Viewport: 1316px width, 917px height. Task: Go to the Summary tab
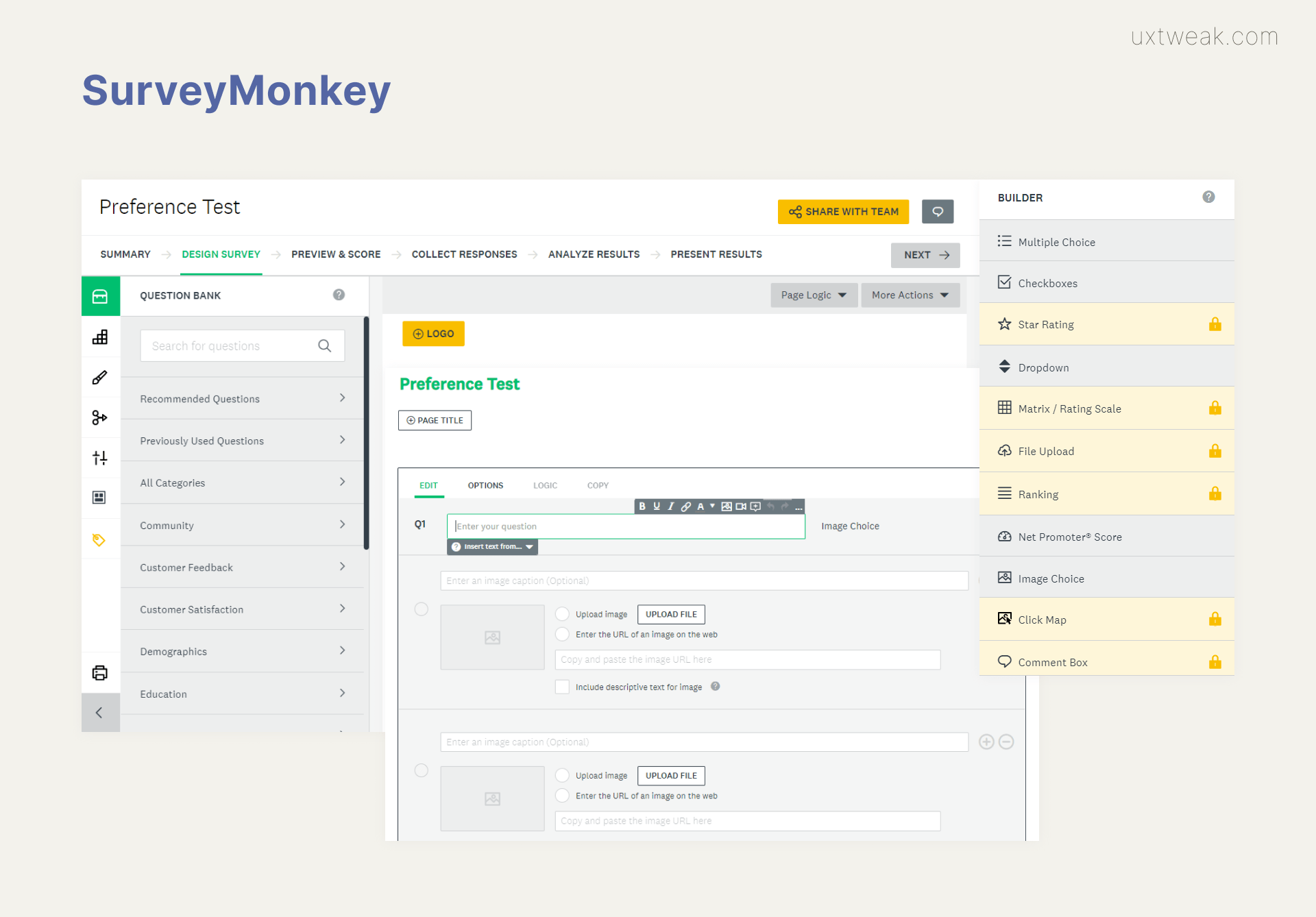[x=125, y=254]
